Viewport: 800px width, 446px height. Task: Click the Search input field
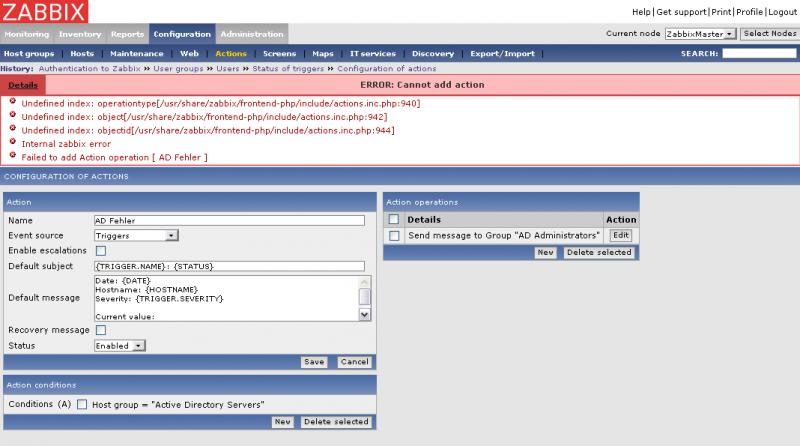(759, 54)
